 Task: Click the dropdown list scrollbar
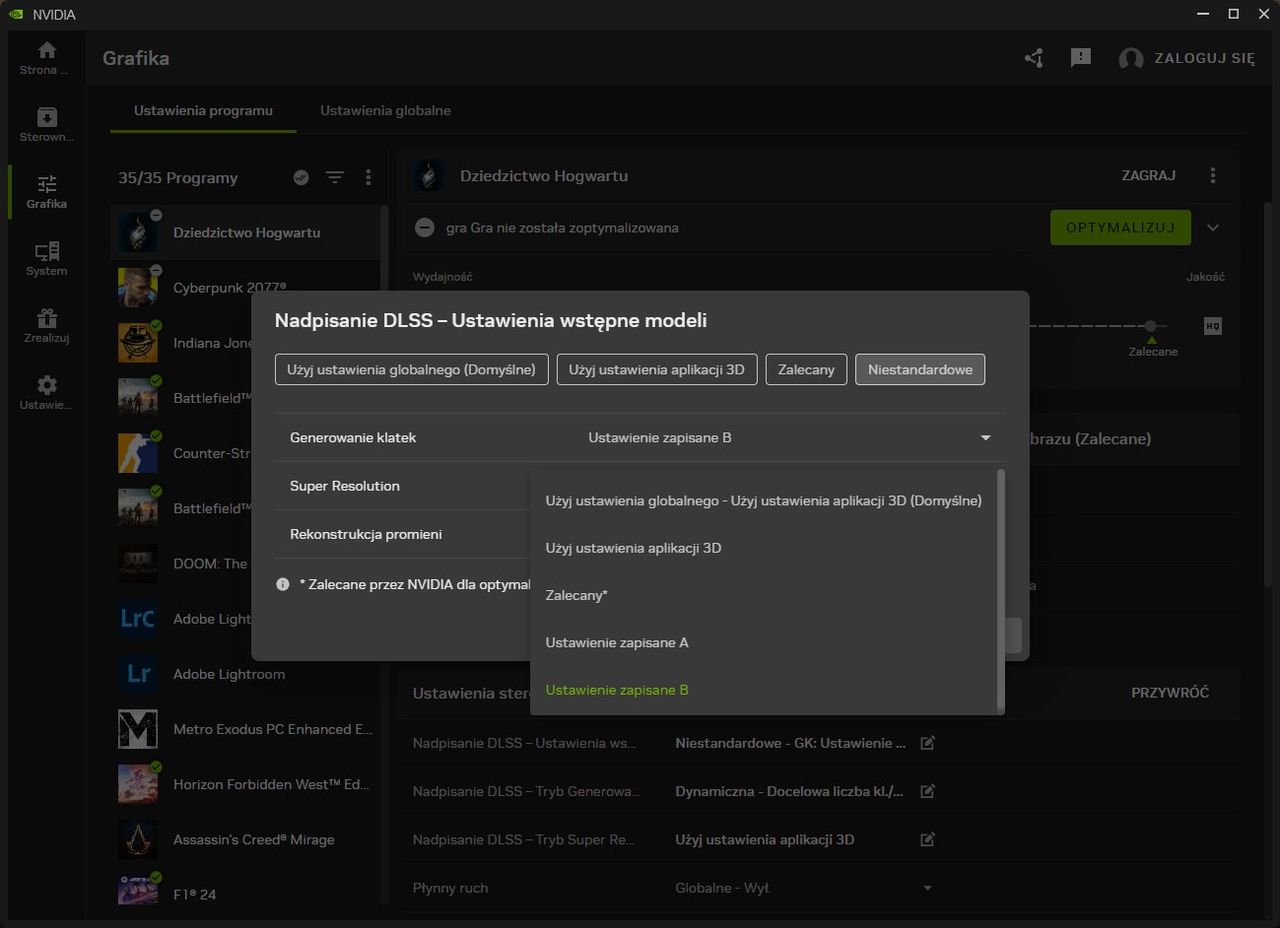click(1000, 590)
